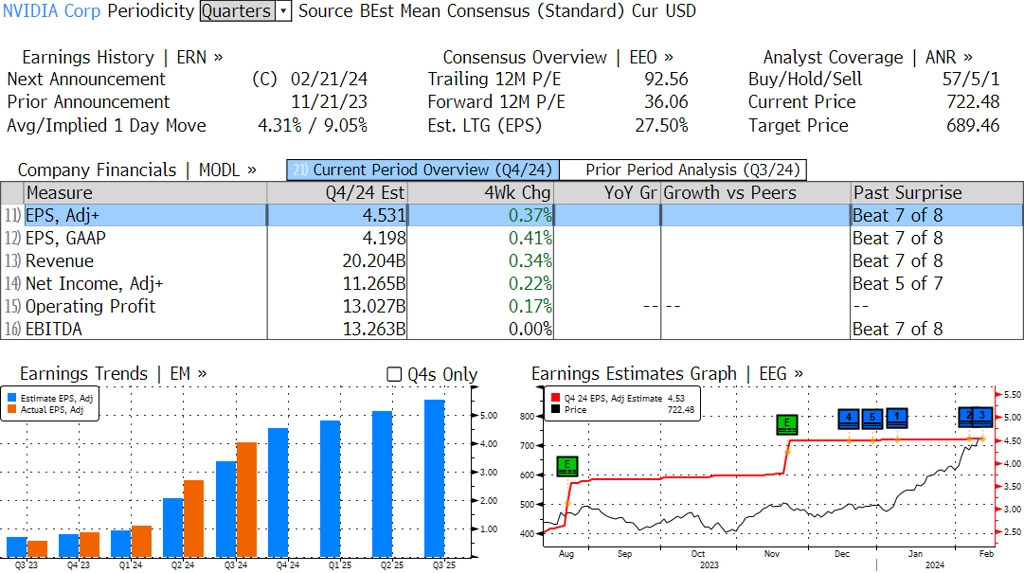Image resolution: width=1024 pixels, height=573 pixels.
Task: Click the blue Estimate EPS, Adj legend swatch
Action: point(12,398)
